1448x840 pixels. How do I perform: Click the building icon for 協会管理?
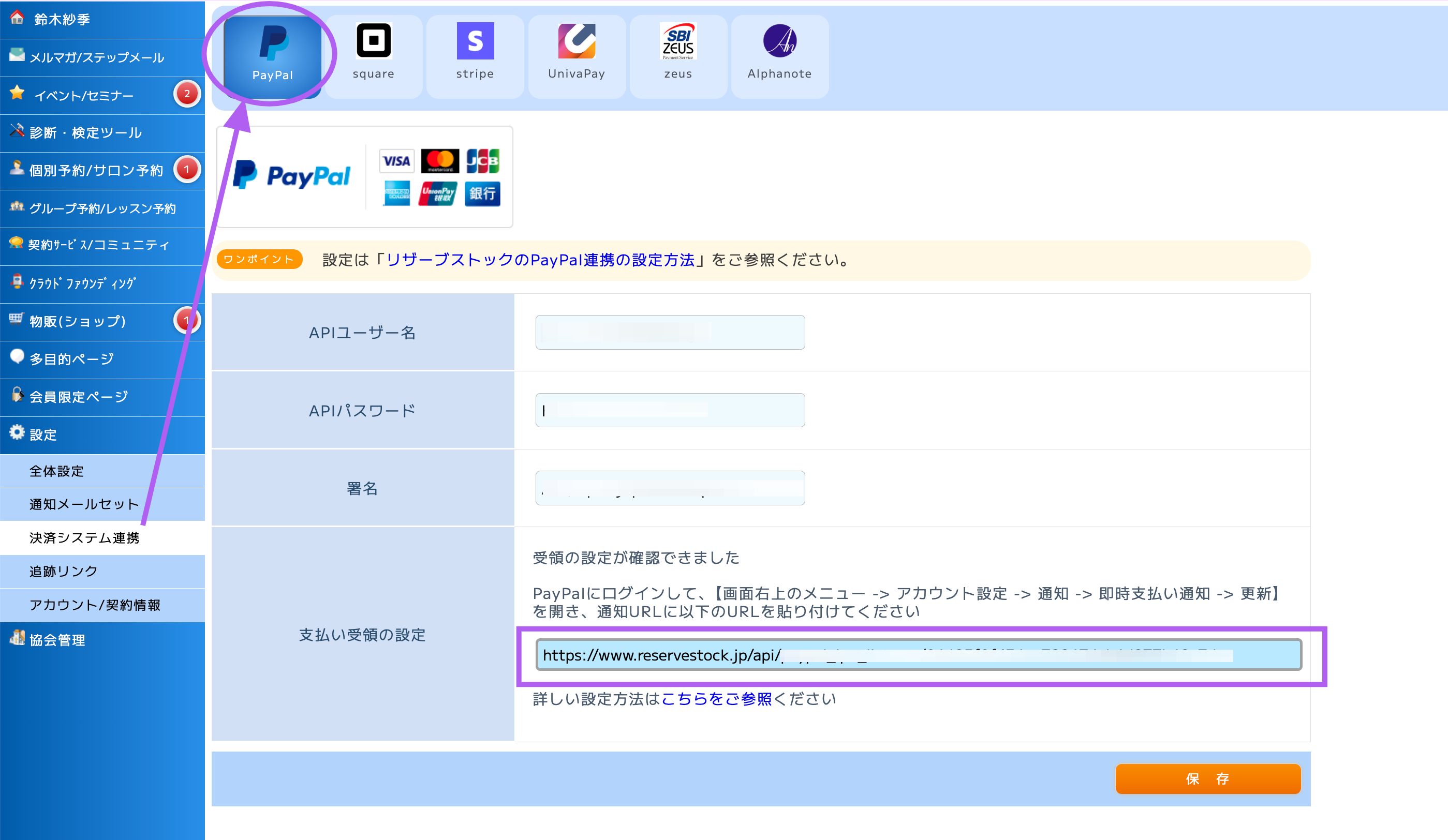coord(17,638)
